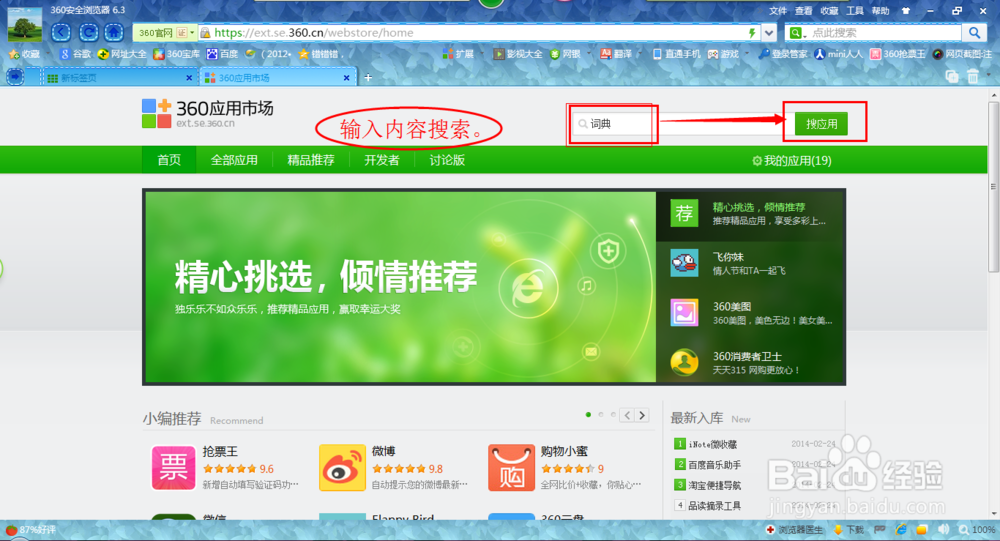This screenshot has height=541, width=1000.
Task: Click the 搜应用 search button
Action: [x=821, y=124]
